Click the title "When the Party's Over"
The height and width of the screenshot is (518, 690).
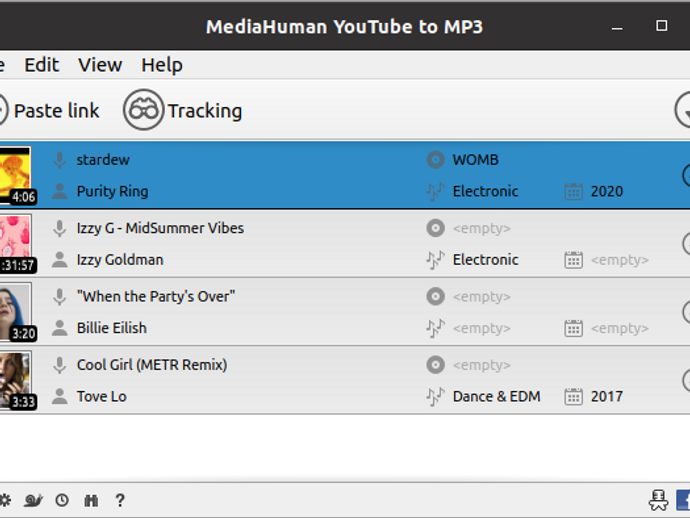(156, 297)
